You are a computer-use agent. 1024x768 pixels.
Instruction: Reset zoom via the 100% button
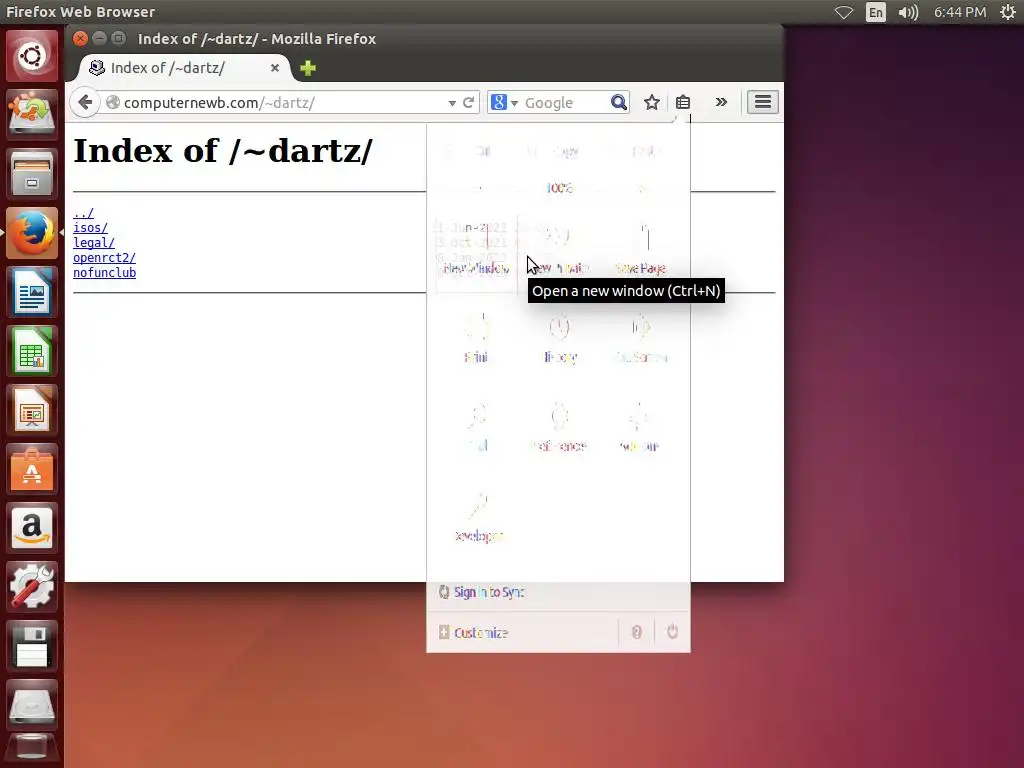pos(559,188)
